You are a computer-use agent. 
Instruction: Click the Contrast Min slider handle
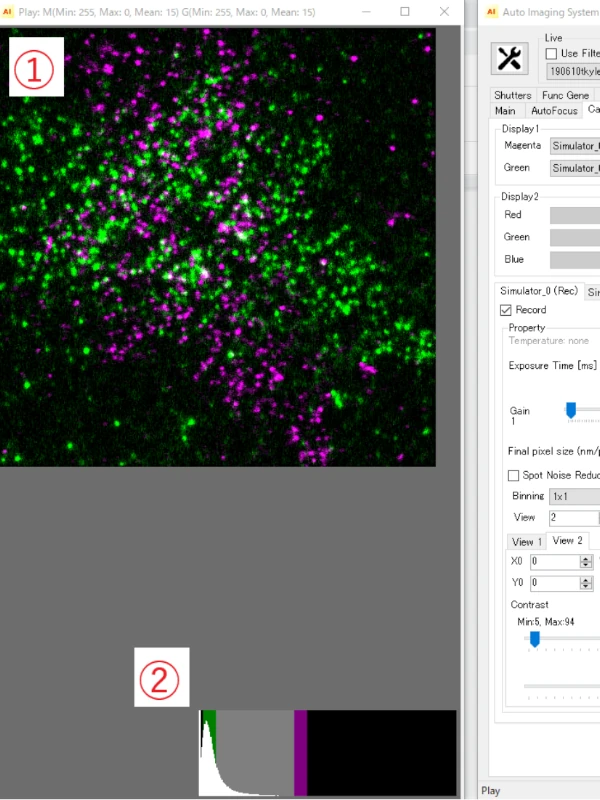[x=535, y=639]
